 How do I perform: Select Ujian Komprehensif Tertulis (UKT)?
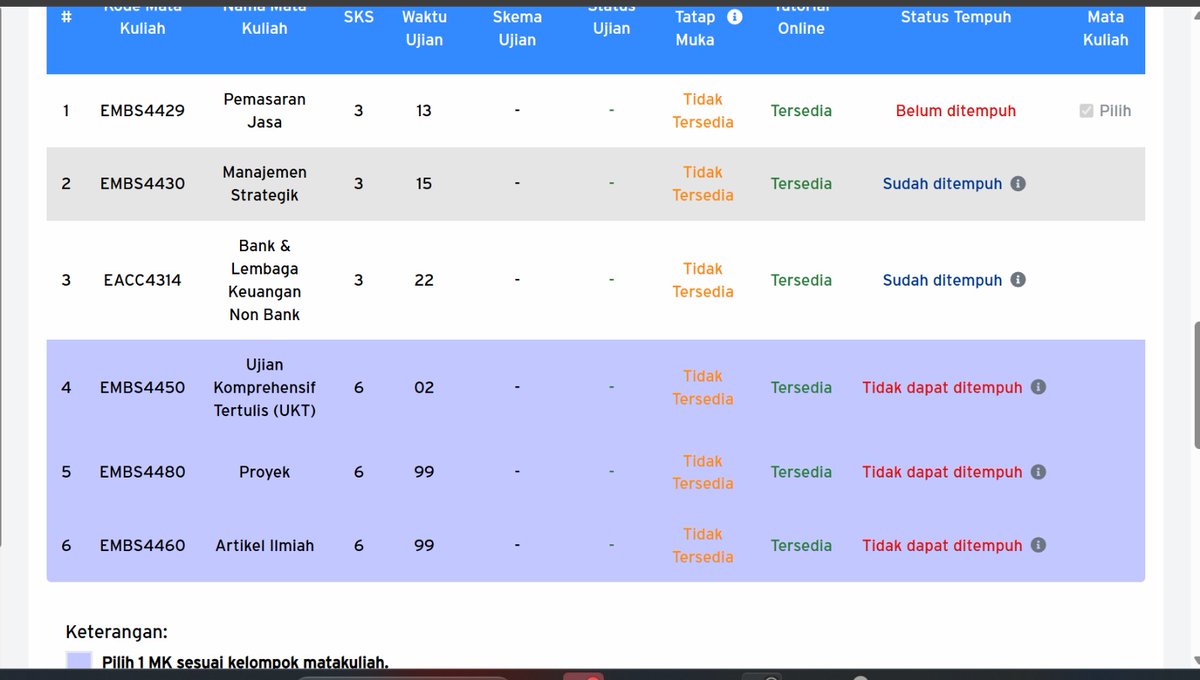tap(265, 387)
